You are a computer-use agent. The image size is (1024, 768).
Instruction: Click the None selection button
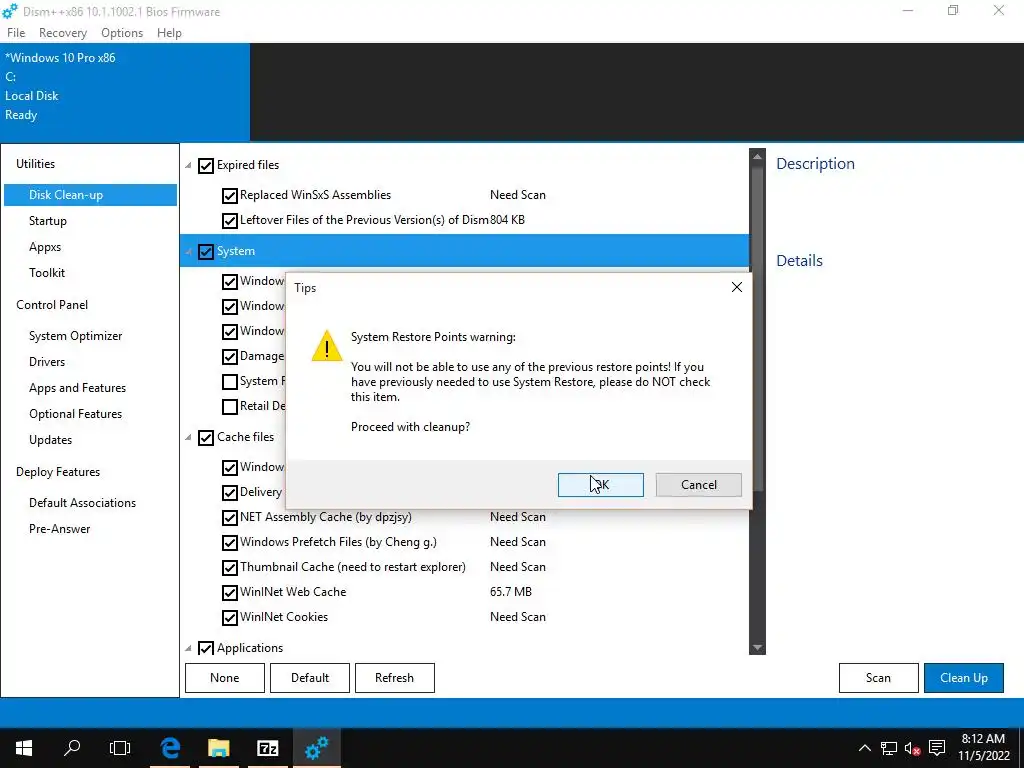[x=225, y=678]
